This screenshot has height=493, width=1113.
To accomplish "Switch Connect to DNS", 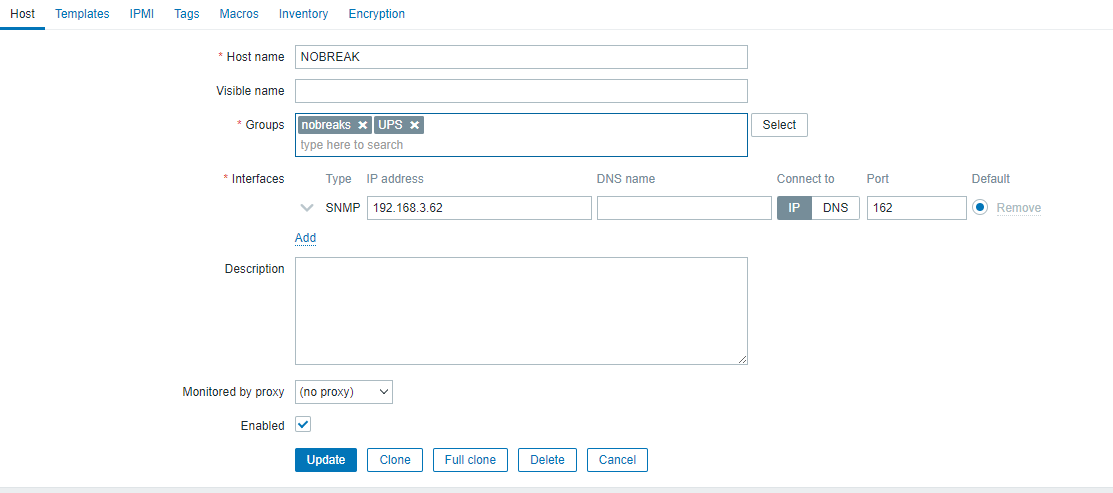I will [x=835, y=208].
